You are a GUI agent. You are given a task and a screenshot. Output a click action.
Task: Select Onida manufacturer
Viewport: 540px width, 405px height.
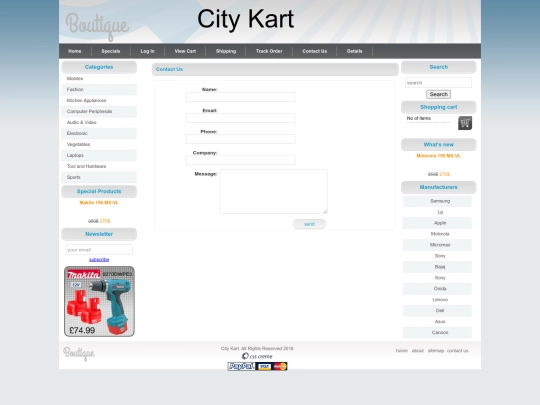(437, 289)
